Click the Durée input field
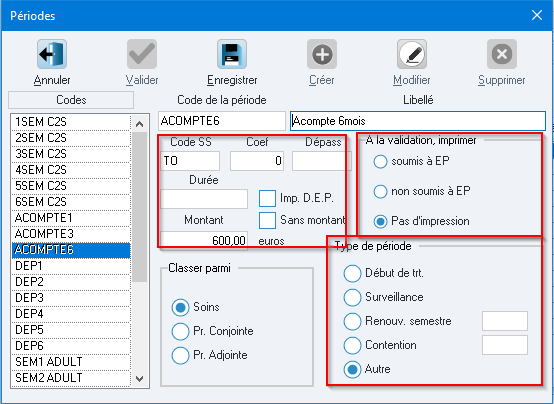The image size is (554, 404). coord(204,199)
